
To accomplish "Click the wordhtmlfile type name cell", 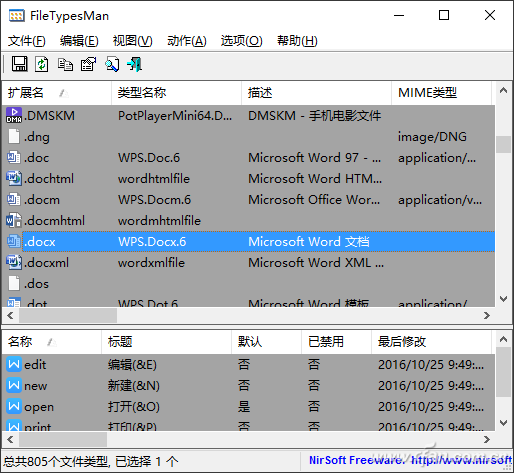I will click(x=154, y=178).
